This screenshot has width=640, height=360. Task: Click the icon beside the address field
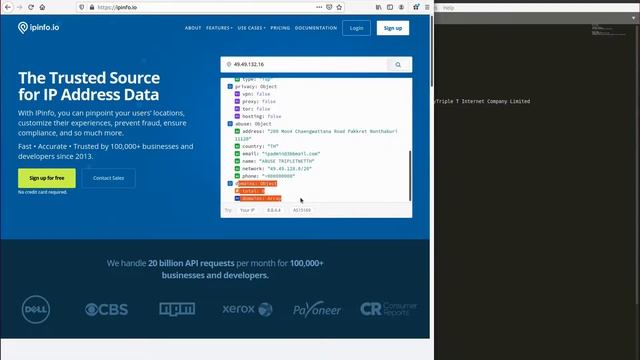(x=237, y=131)
